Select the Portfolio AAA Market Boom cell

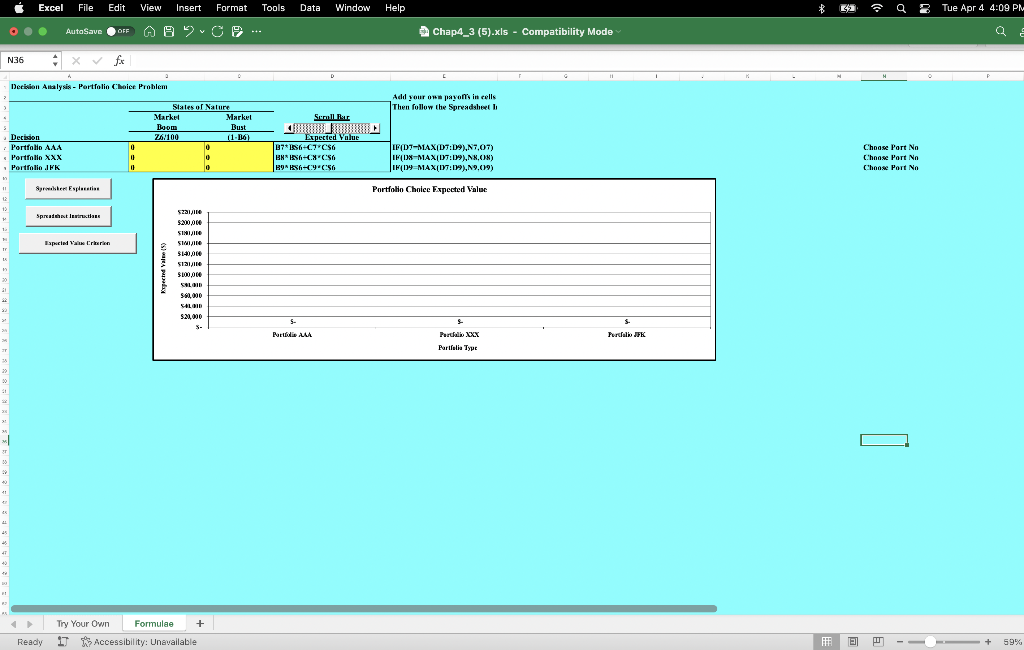click(x=167, y=147)
